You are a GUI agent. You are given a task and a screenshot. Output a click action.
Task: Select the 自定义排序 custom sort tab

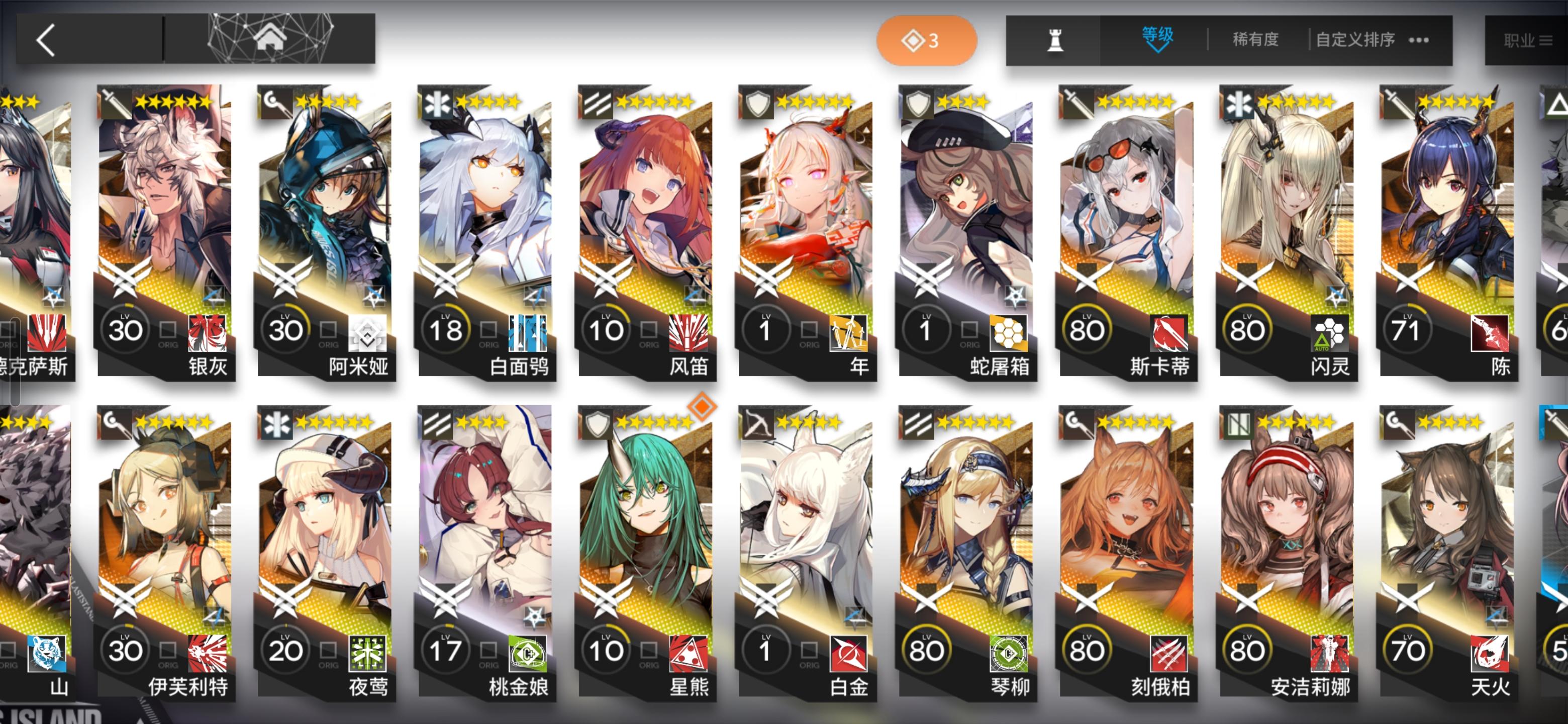(x=1355, y=40)
